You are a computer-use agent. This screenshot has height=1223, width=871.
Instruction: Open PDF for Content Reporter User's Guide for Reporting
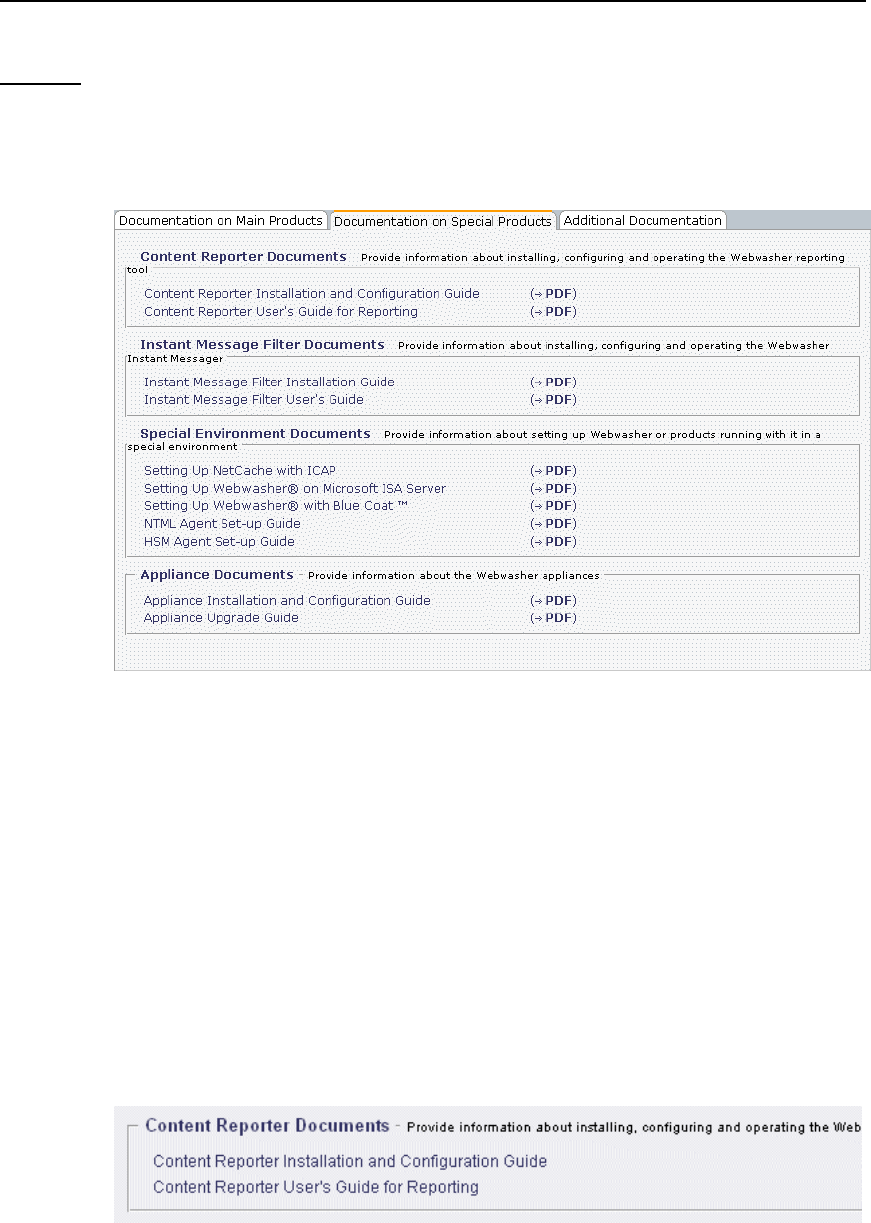click(553, 312)
